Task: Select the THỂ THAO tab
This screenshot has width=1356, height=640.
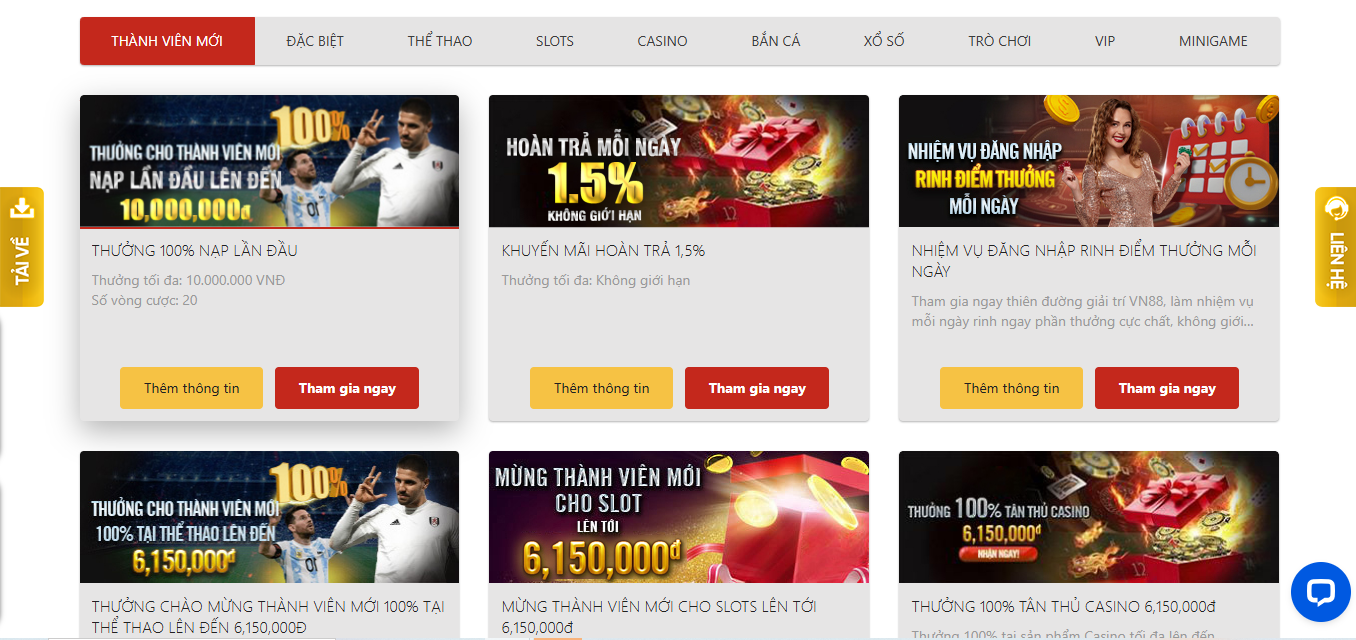Action: point(440,41)
